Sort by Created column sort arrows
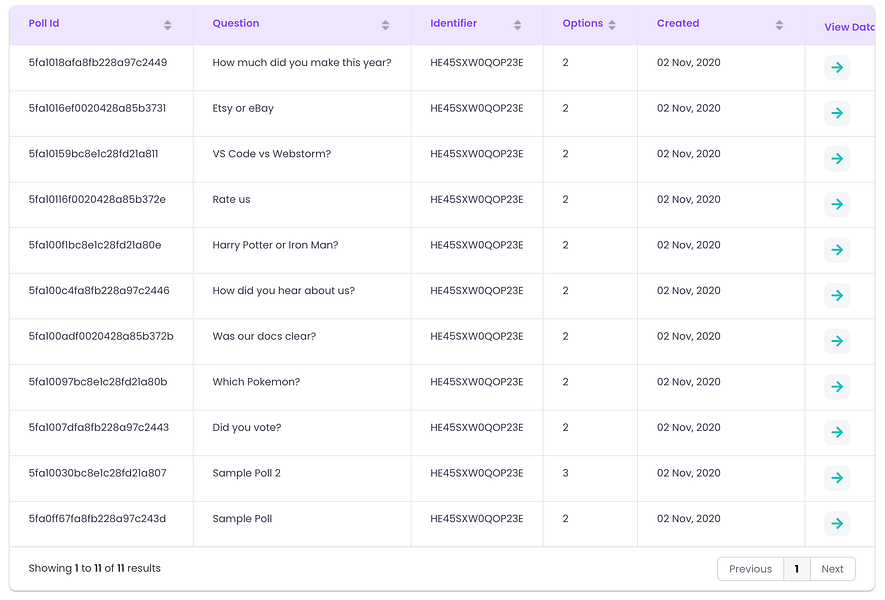The height and width of the screenshot is (600, 885). click(779, 25)
